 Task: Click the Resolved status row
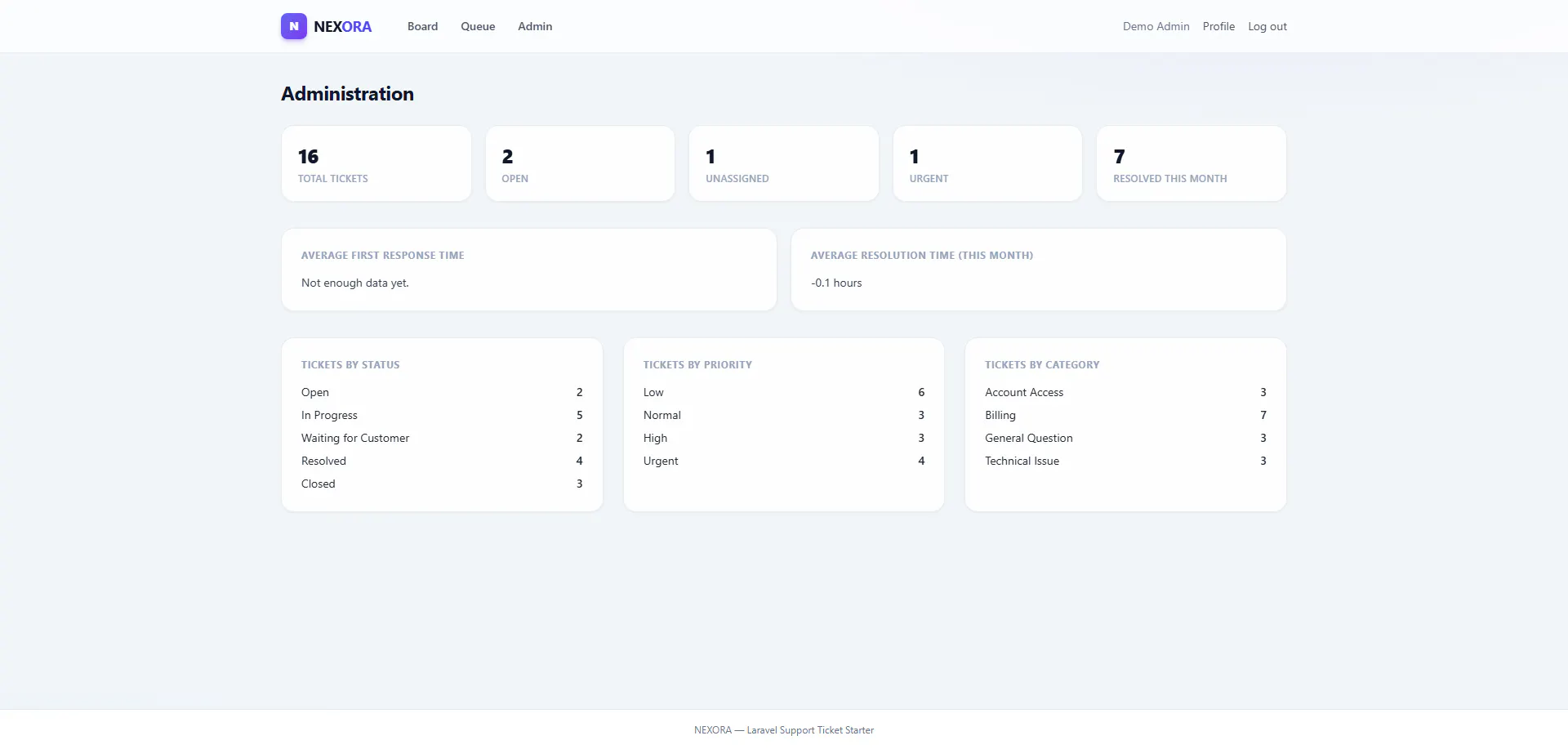pos(442,461)
